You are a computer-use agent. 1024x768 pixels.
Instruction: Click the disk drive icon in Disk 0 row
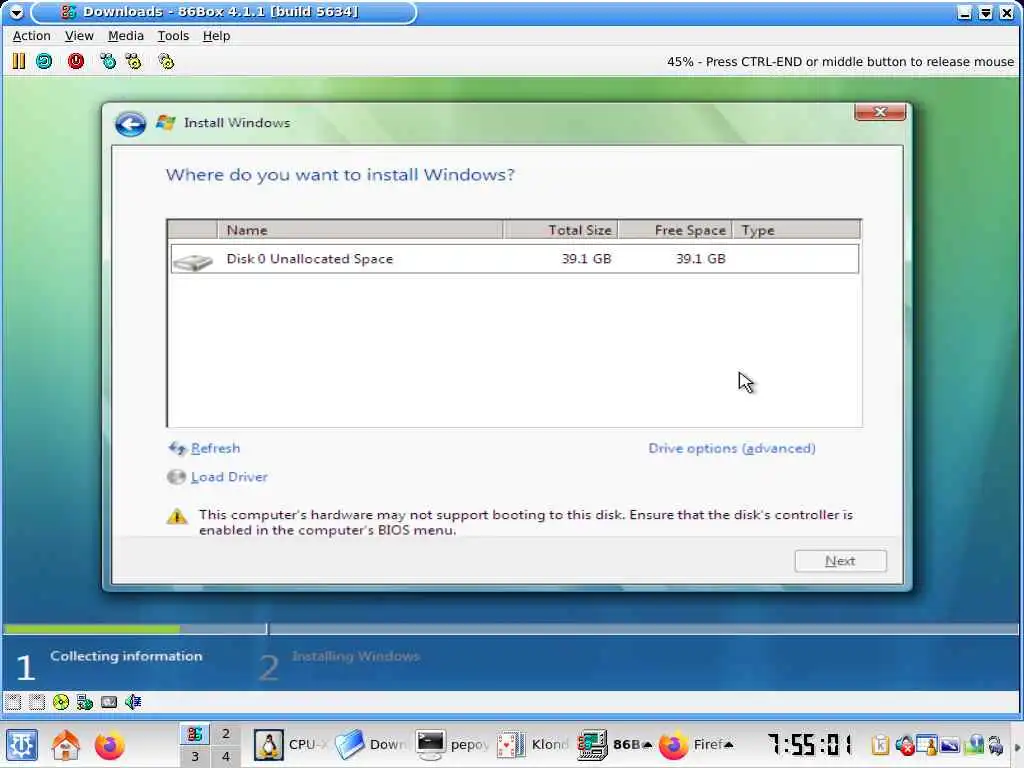pos(193,262)
